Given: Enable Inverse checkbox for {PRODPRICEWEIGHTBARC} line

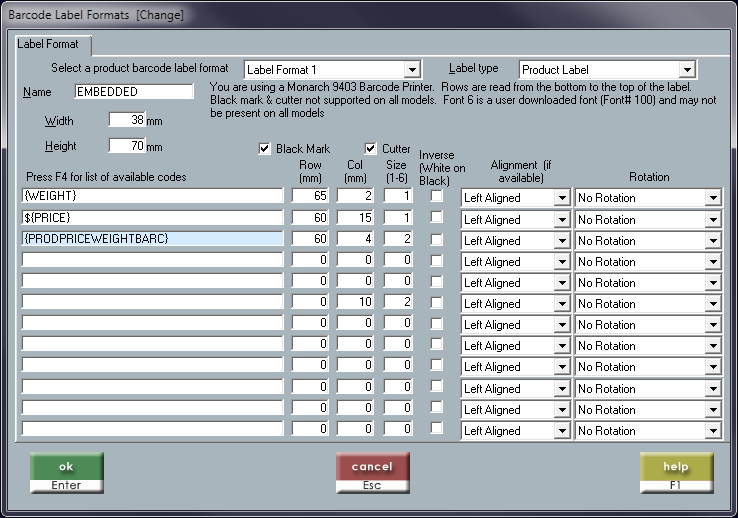Looking at the screenshot, I should pos(437,239).
